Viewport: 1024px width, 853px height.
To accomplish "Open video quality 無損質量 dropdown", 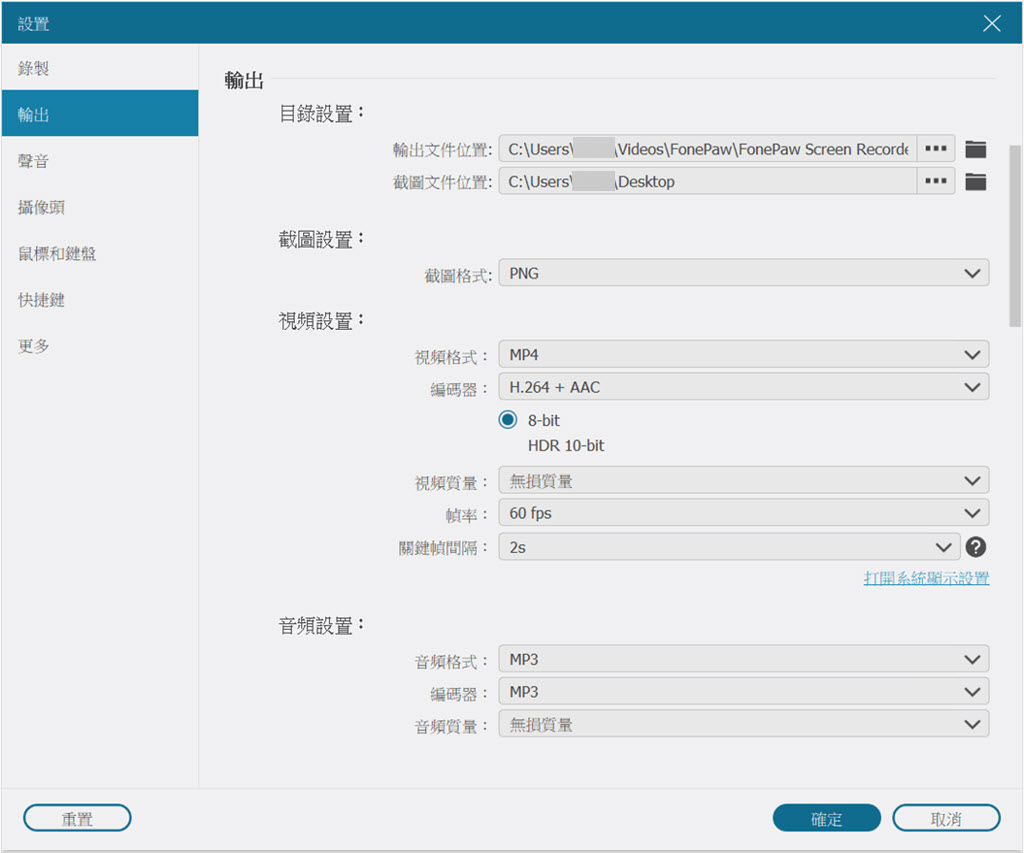I will pyautogui.click(x=744, y=481).
